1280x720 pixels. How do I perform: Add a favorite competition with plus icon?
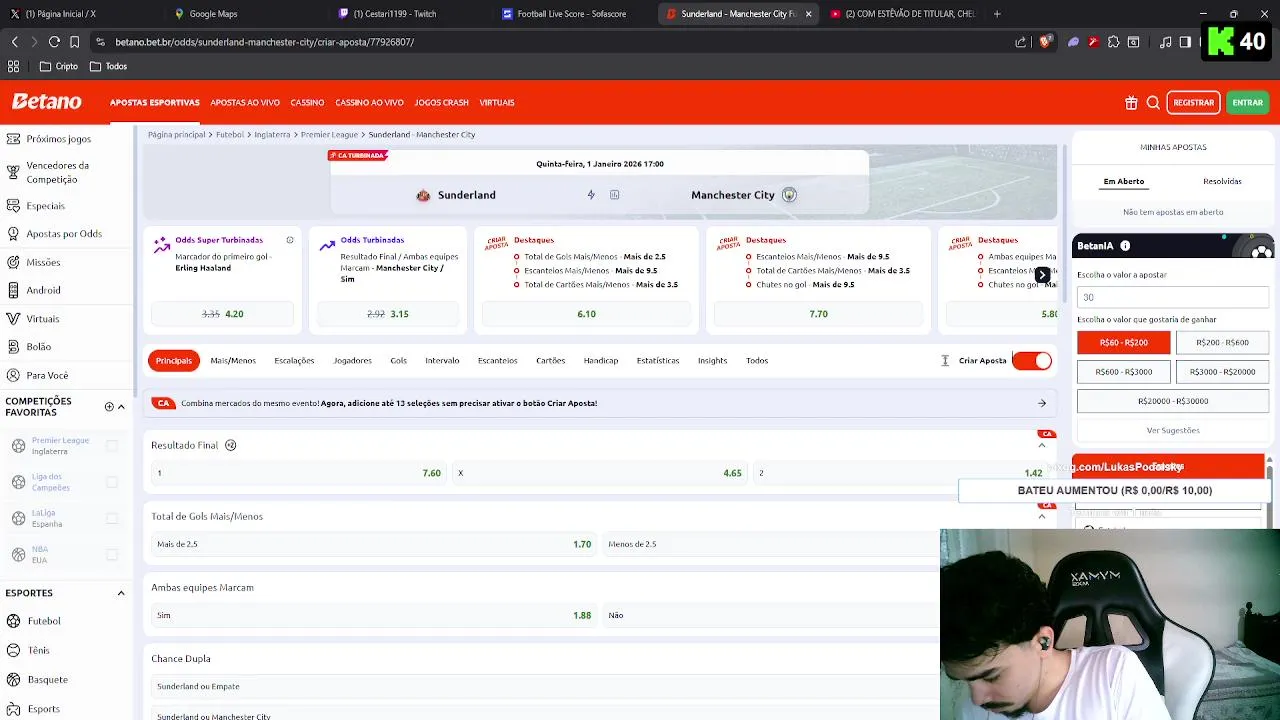coord(109,407)
